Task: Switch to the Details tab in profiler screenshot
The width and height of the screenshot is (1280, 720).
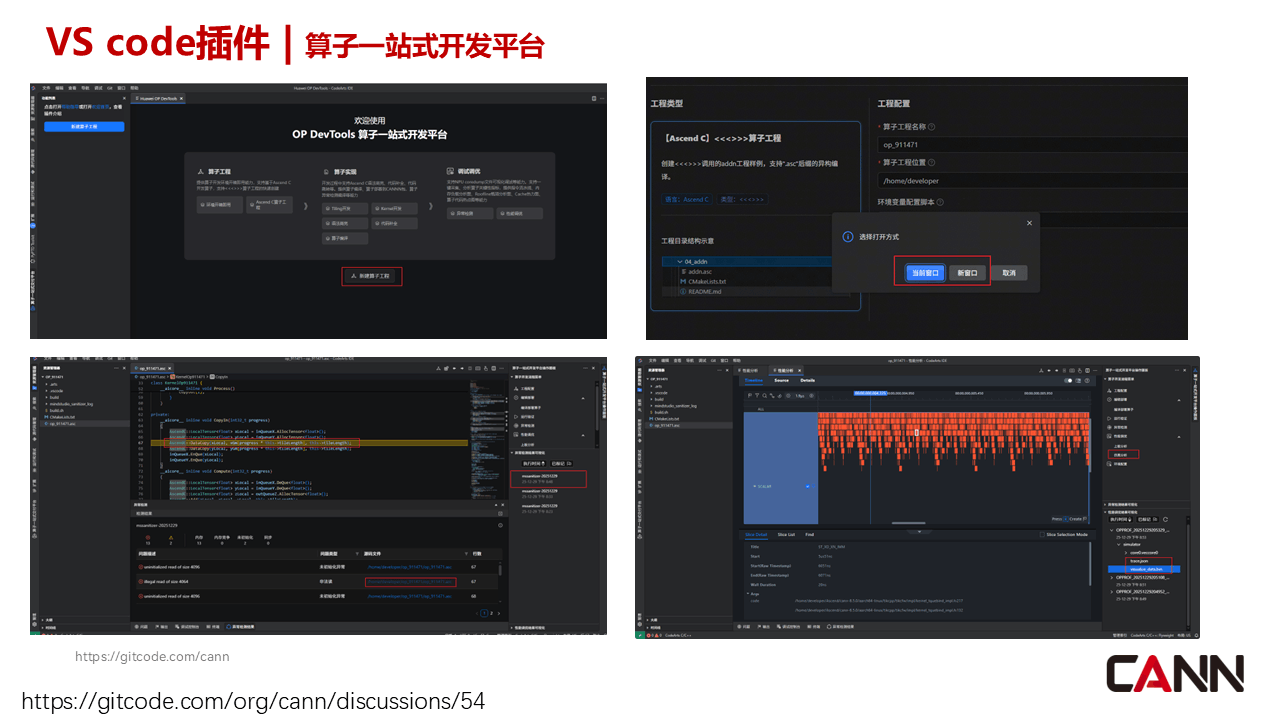Action: click(808, 381)
